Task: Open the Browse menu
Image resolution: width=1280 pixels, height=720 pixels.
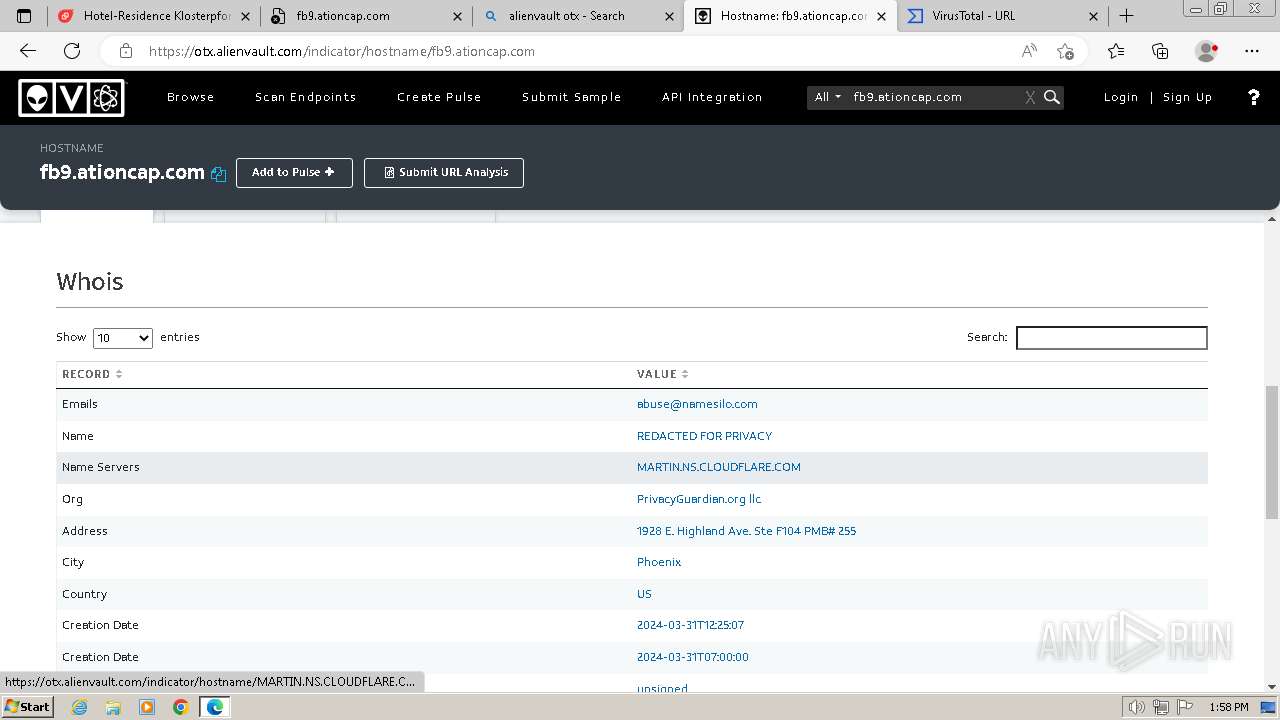Action: [x=191, y=97]
